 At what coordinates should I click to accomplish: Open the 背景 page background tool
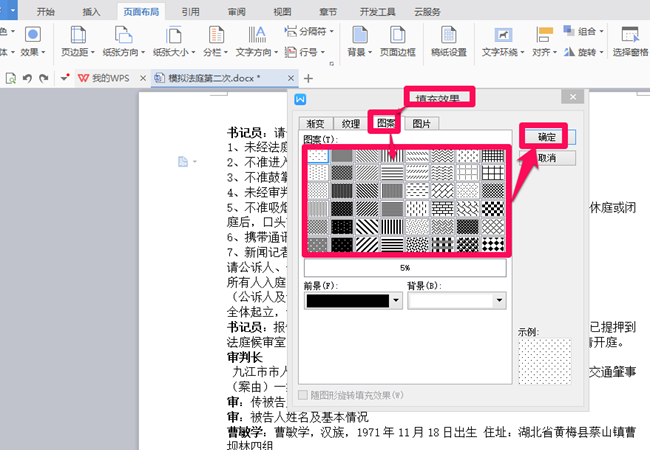point(359,41)
